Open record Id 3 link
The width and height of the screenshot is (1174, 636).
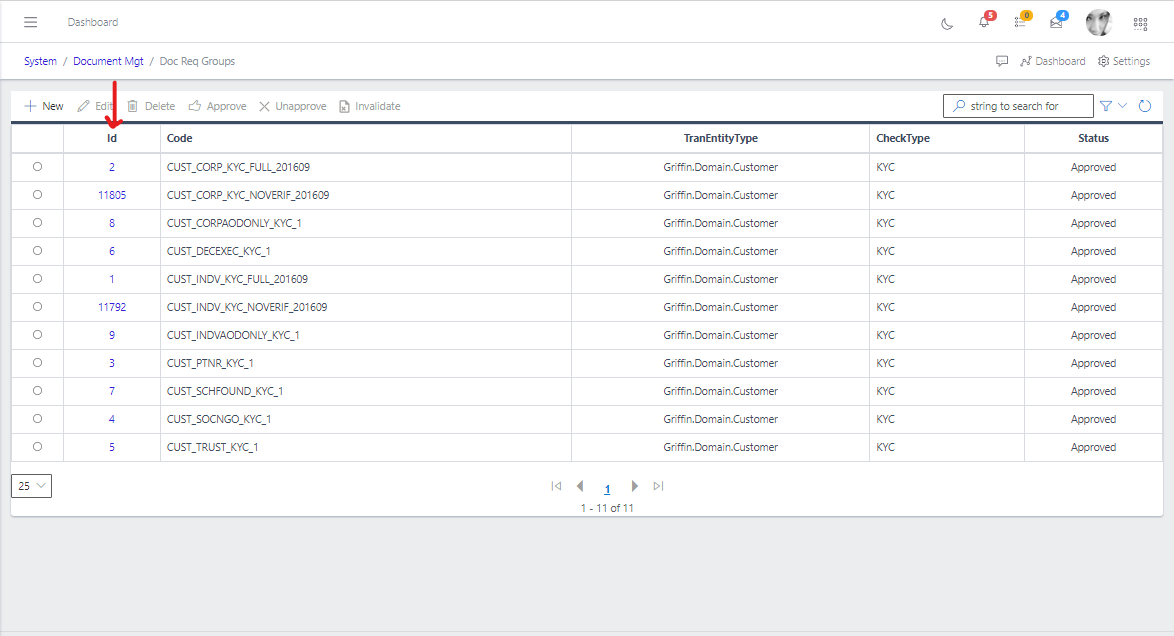112,363
